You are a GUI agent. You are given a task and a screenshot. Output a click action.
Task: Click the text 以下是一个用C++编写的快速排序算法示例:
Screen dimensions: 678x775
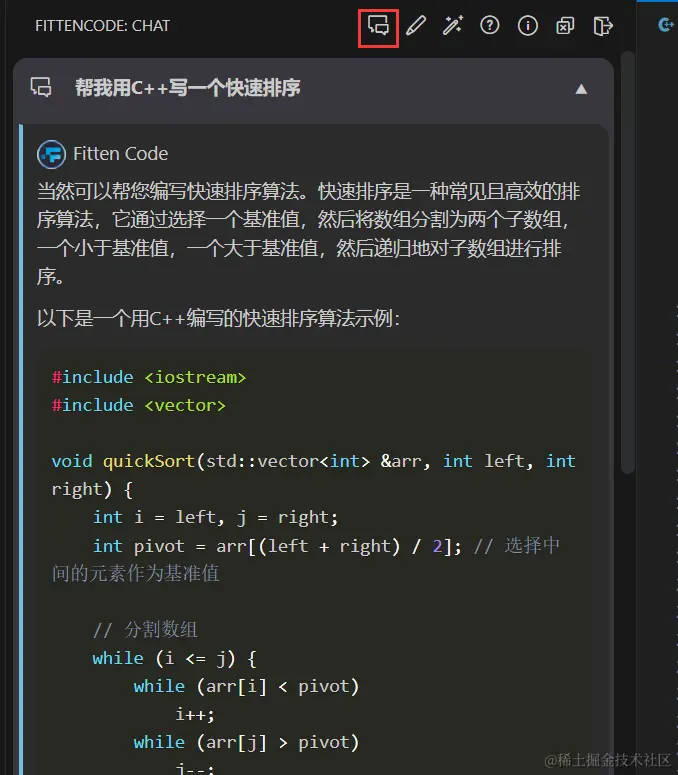pos(218,318)
